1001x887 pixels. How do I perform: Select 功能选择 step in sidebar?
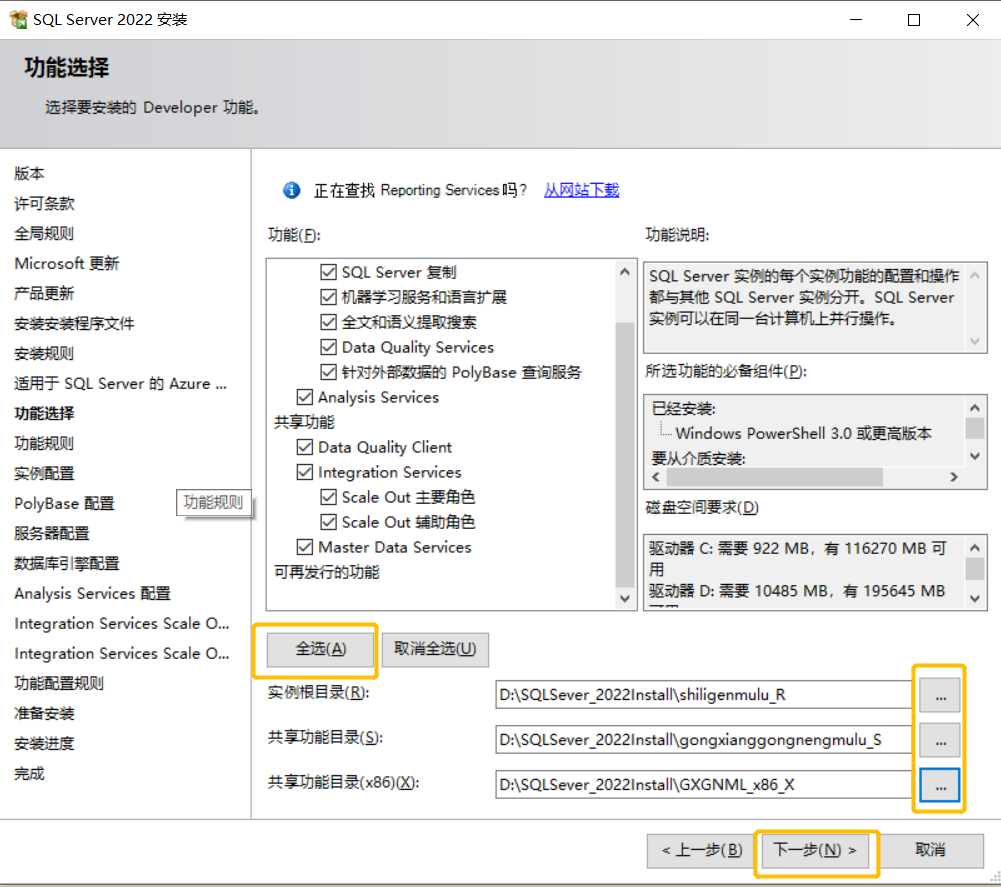point(44,414)
